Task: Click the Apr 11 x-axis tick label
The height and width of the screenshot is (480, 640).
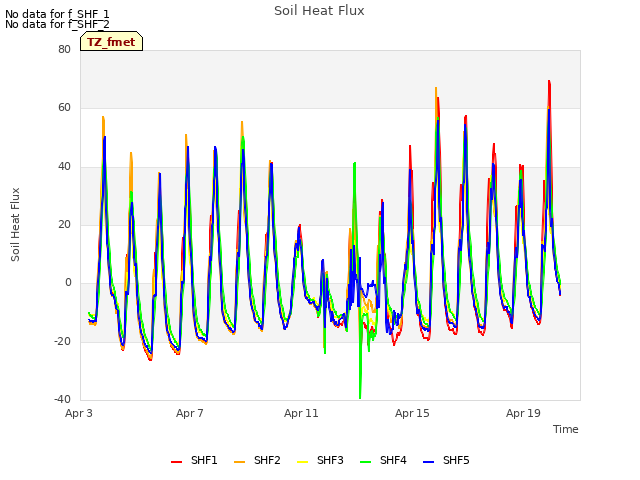Action: (301, 413)
